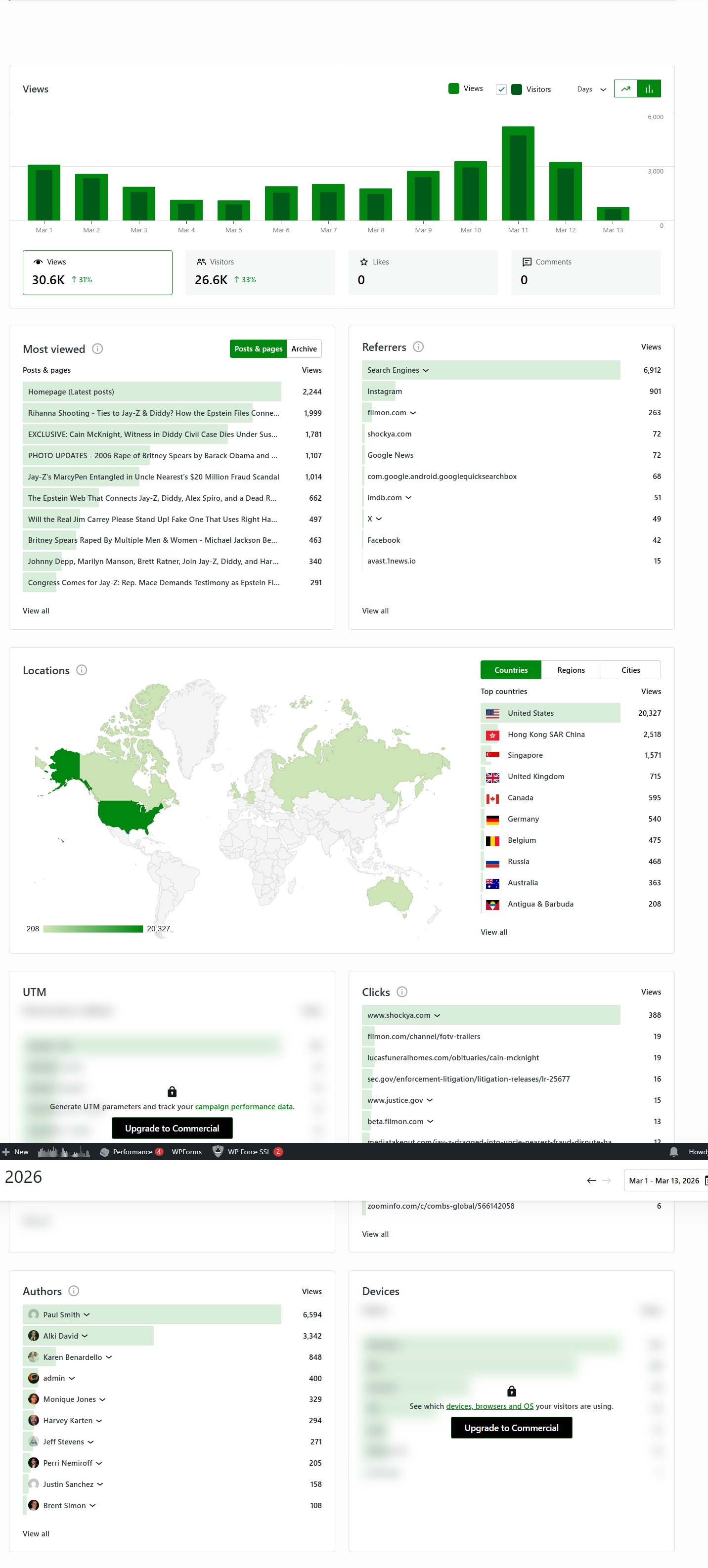Screen dimensions: 708x1568
Task: Select the Views stat card
Action: point(97,272)
